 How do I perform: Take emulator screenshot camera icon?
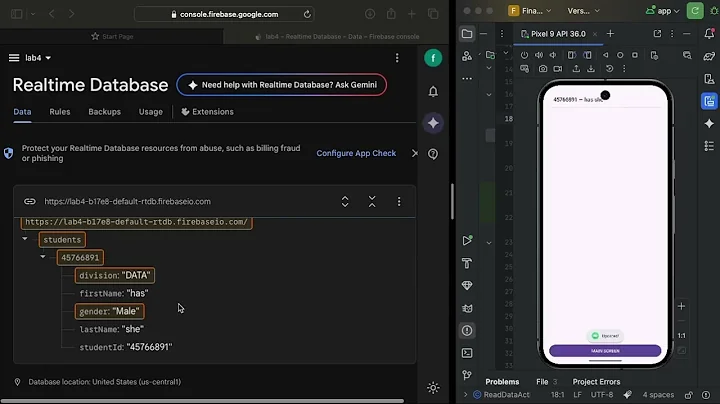pyautogui.click(x=543, y=69)
